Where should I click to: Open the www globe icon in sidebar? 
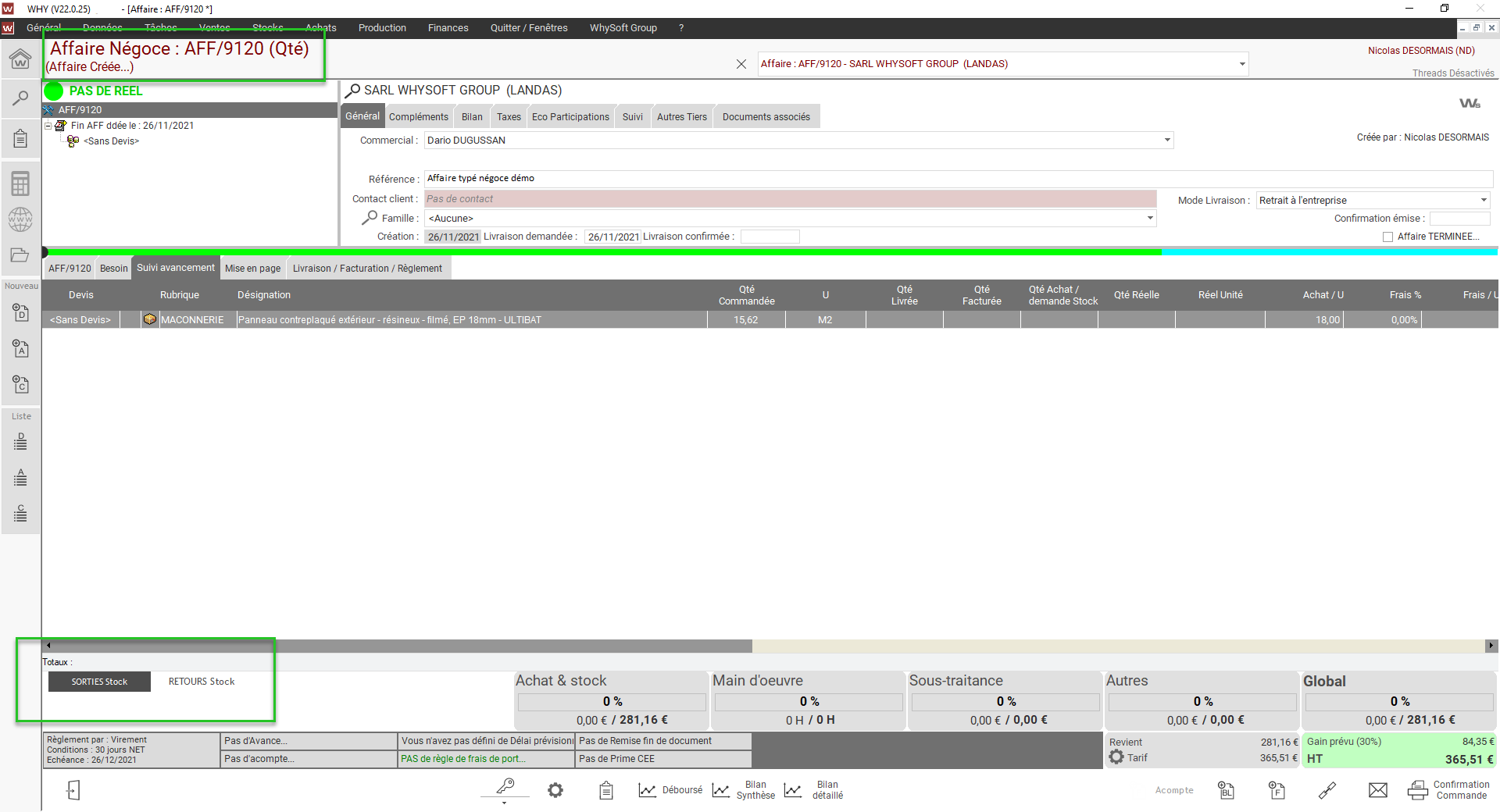click(x=20, y=219)
